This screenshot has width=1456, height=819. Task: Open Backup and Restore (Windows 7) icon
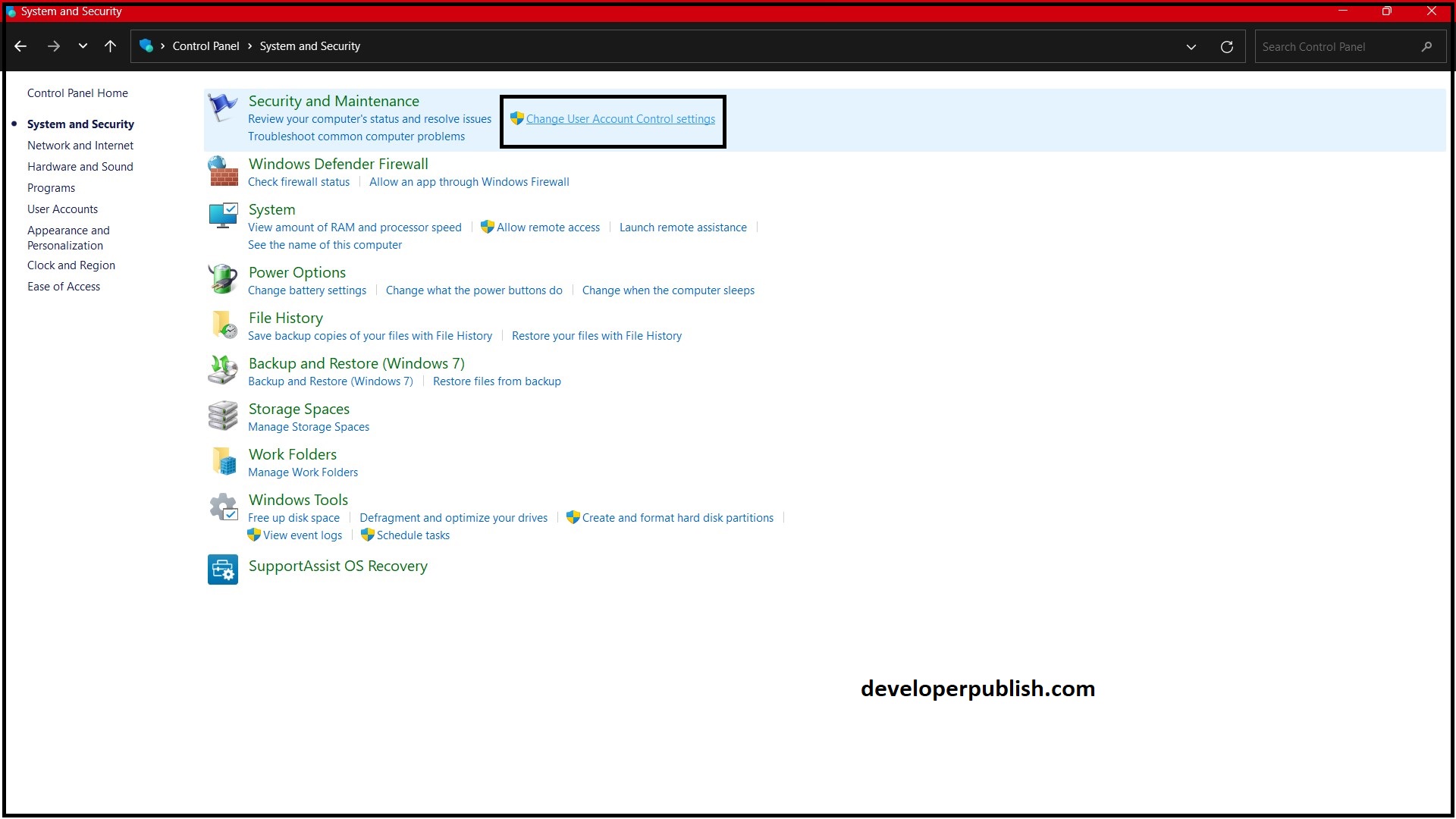click(x=222, y=370)
